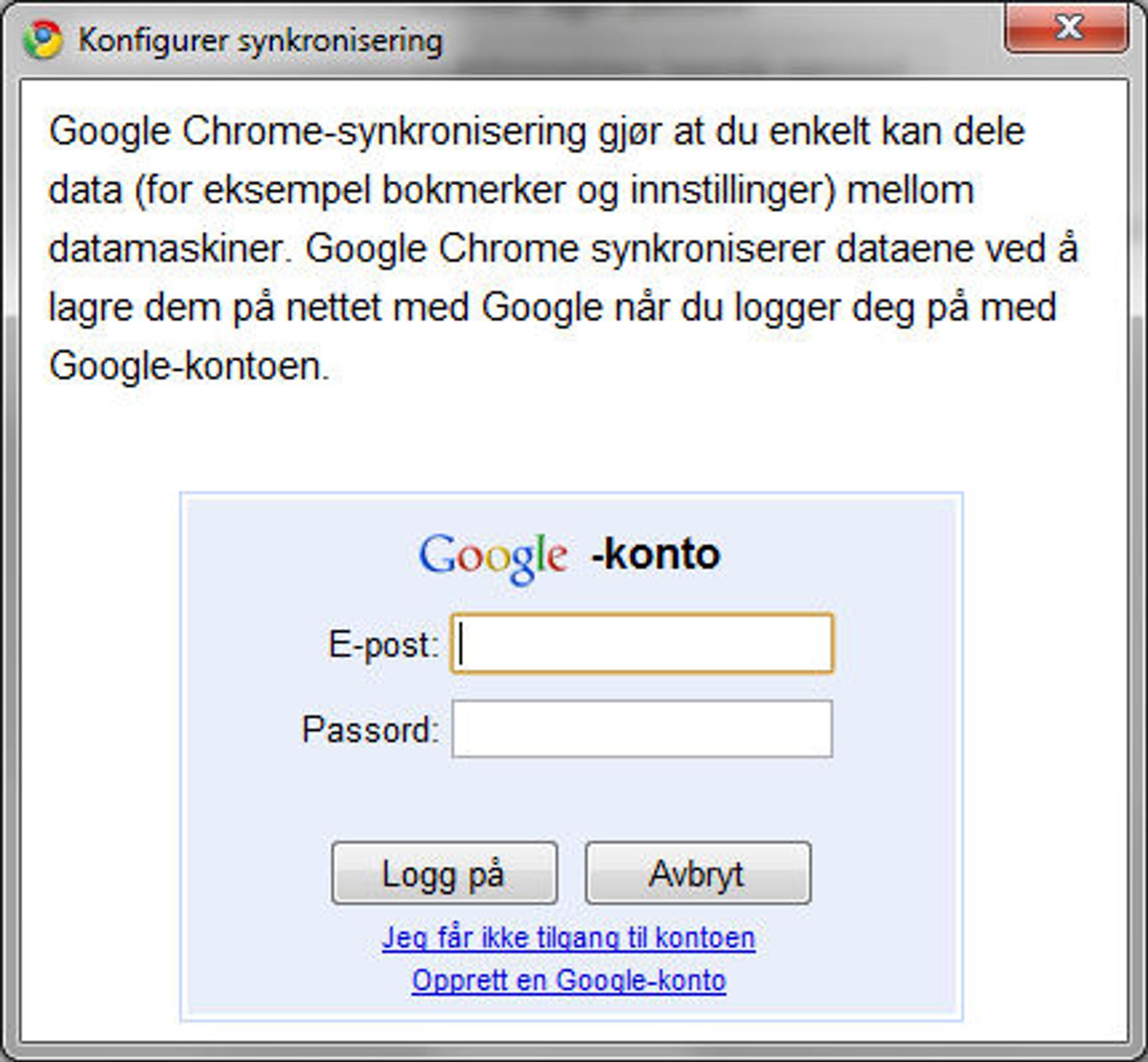Click empty title bar area beside the title

pos(719,40)
